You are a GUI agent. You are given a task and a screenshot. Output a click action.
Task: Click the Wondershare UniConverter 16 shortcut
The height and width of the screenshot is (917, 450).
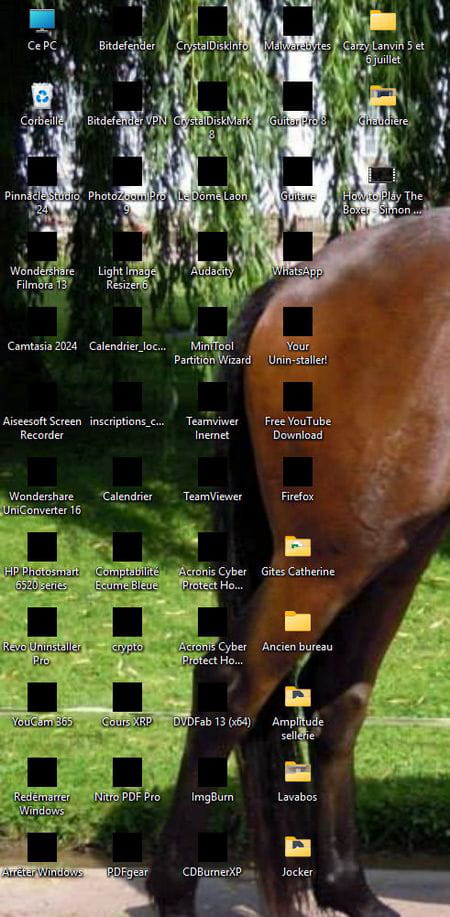(x=42, y=472)
